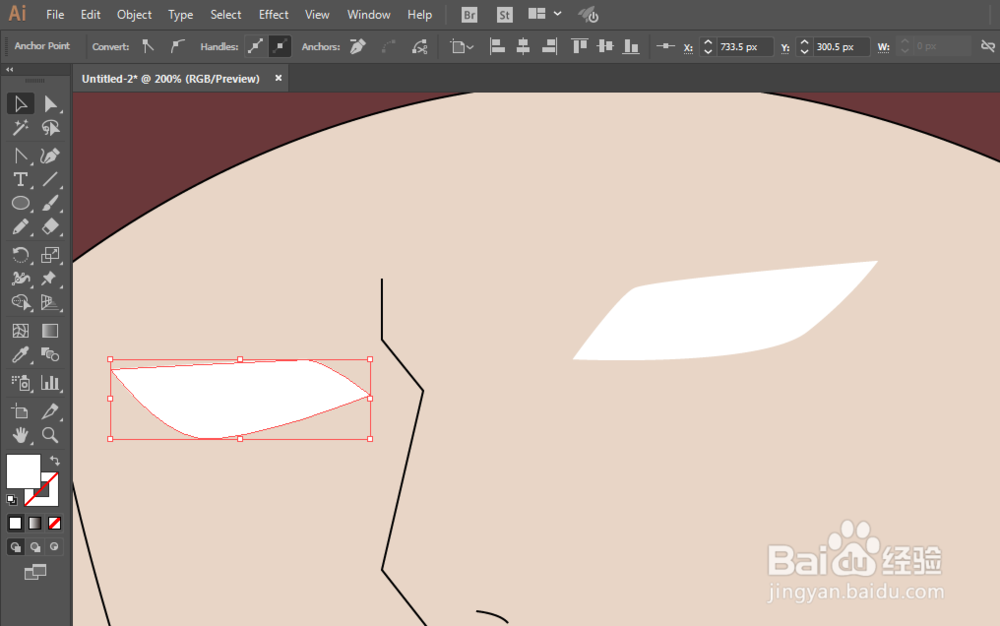
Task: Choose the Pencil tool
Action: tap(20, 227)
